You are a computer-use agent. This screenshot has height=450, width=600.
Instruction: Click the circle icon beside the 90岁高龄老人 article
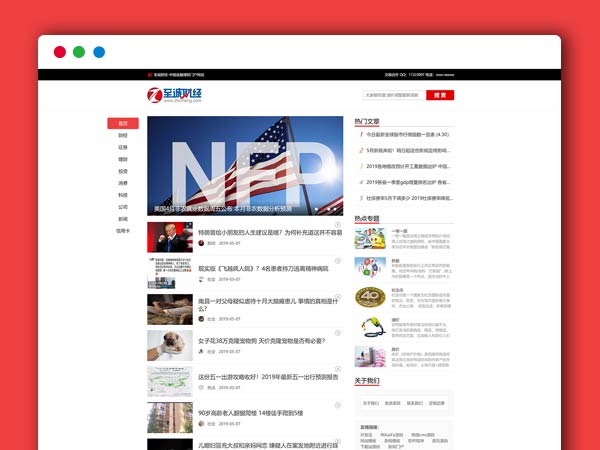[338, 405]
